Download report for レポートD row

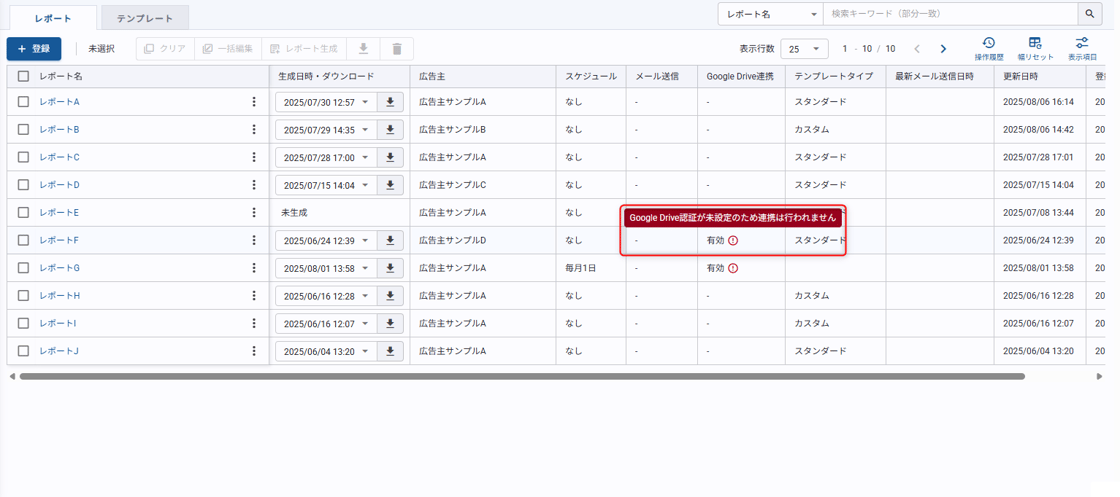[390, 185]
